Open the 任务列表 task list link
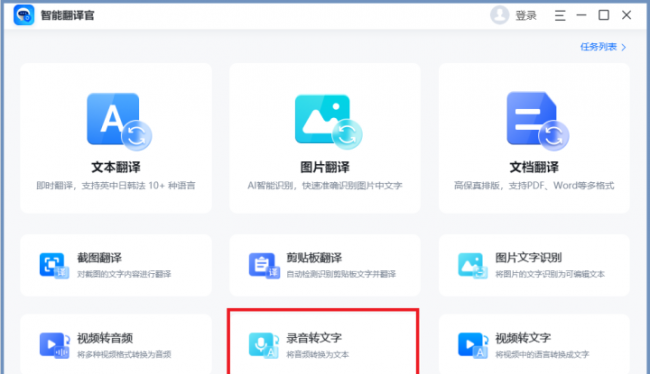This screenshot has height=374, width=650. [x=598, y=47]
